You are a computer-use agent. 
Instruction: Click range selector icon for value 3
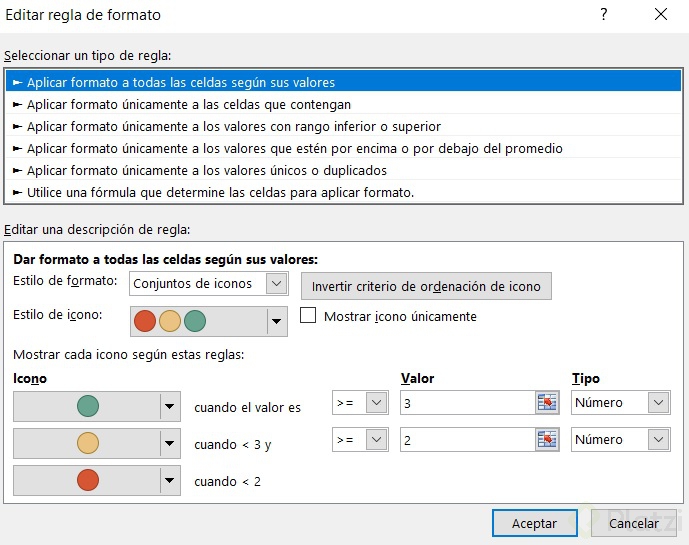tap(547, 403)
